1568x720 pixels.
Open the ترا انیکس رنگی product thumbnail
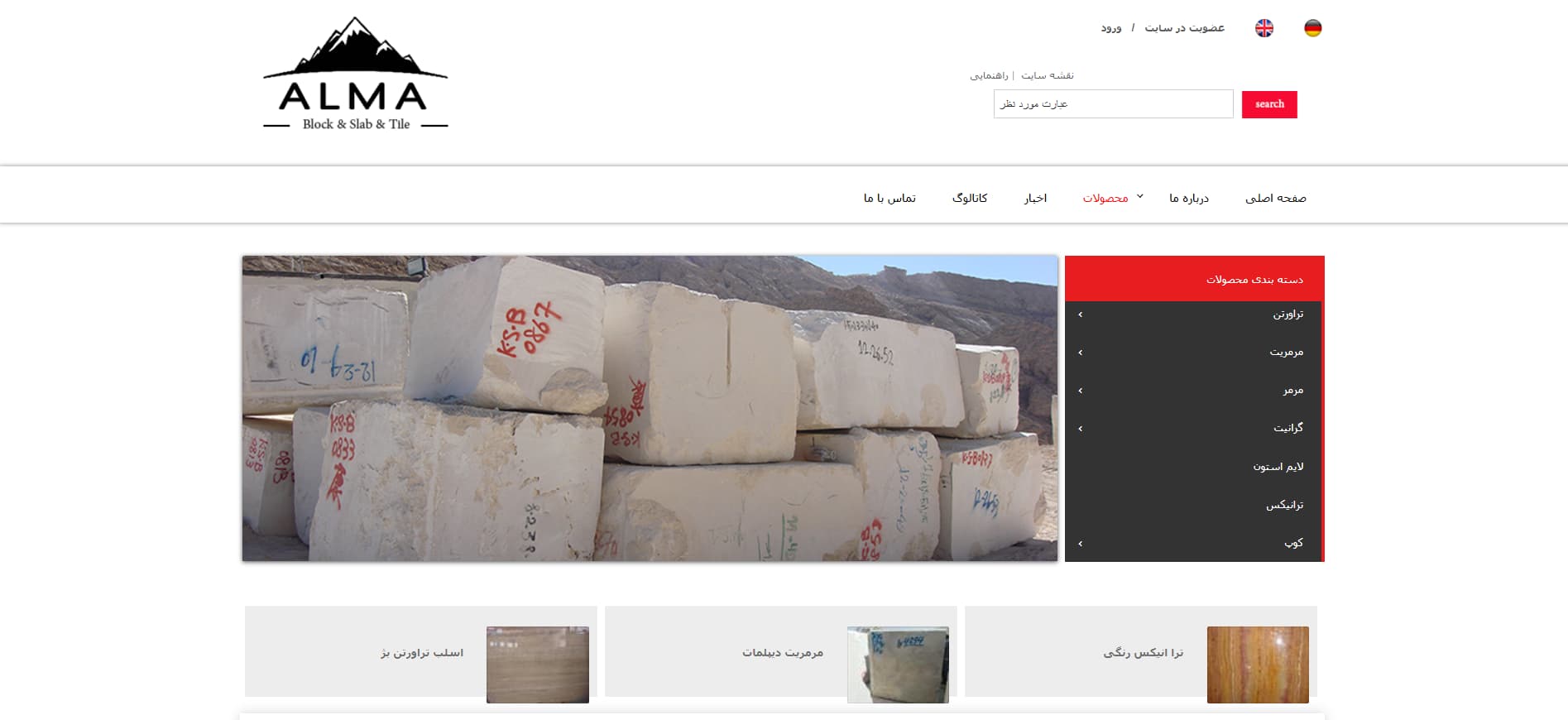coord(1257,665)
